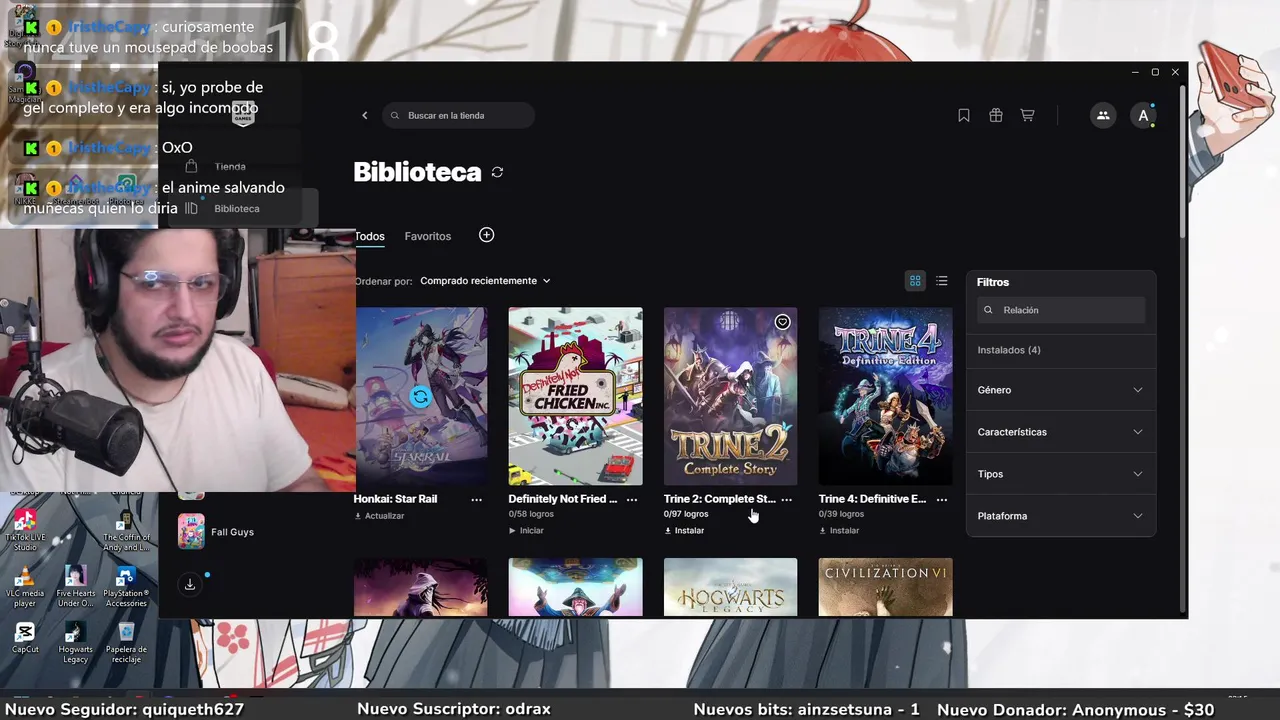Expand the Tipos filter section

[1060, 474]
